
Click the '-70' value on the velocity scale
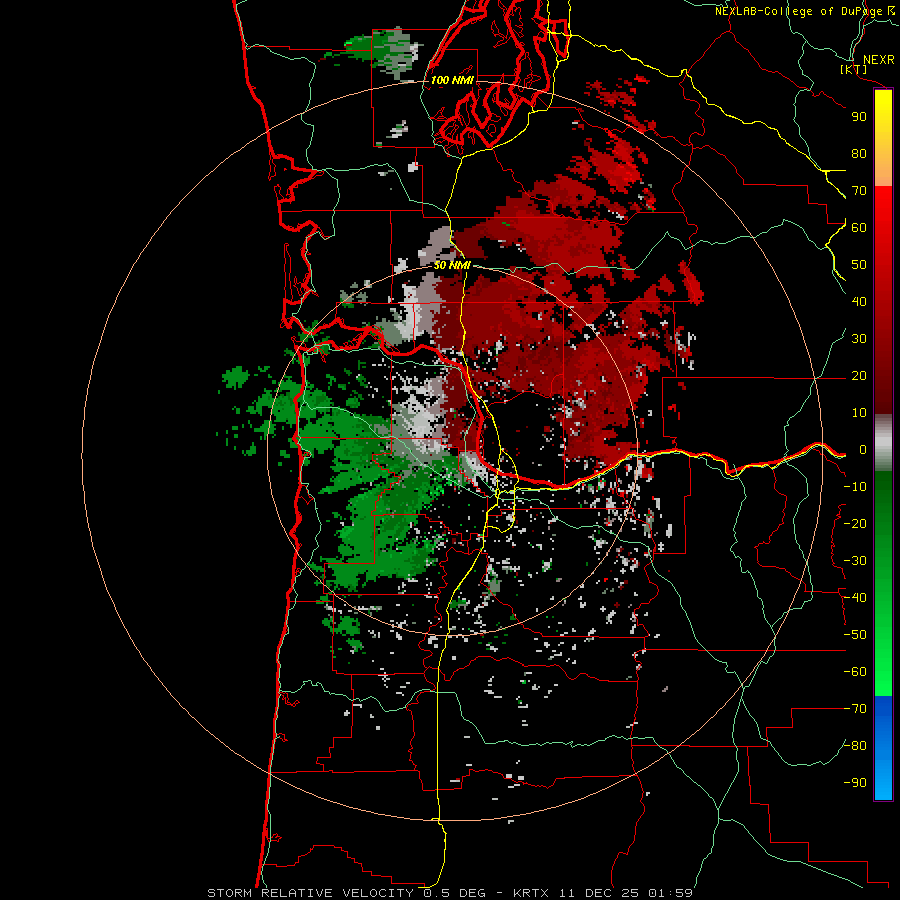click(855, 709)
